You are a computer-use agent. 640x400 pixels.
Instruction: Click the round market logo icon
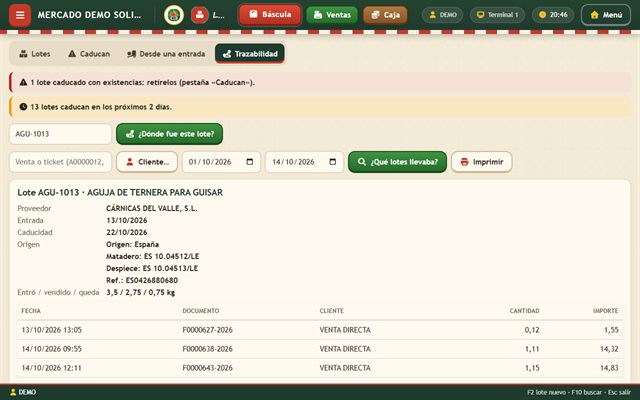pos(174,15)
